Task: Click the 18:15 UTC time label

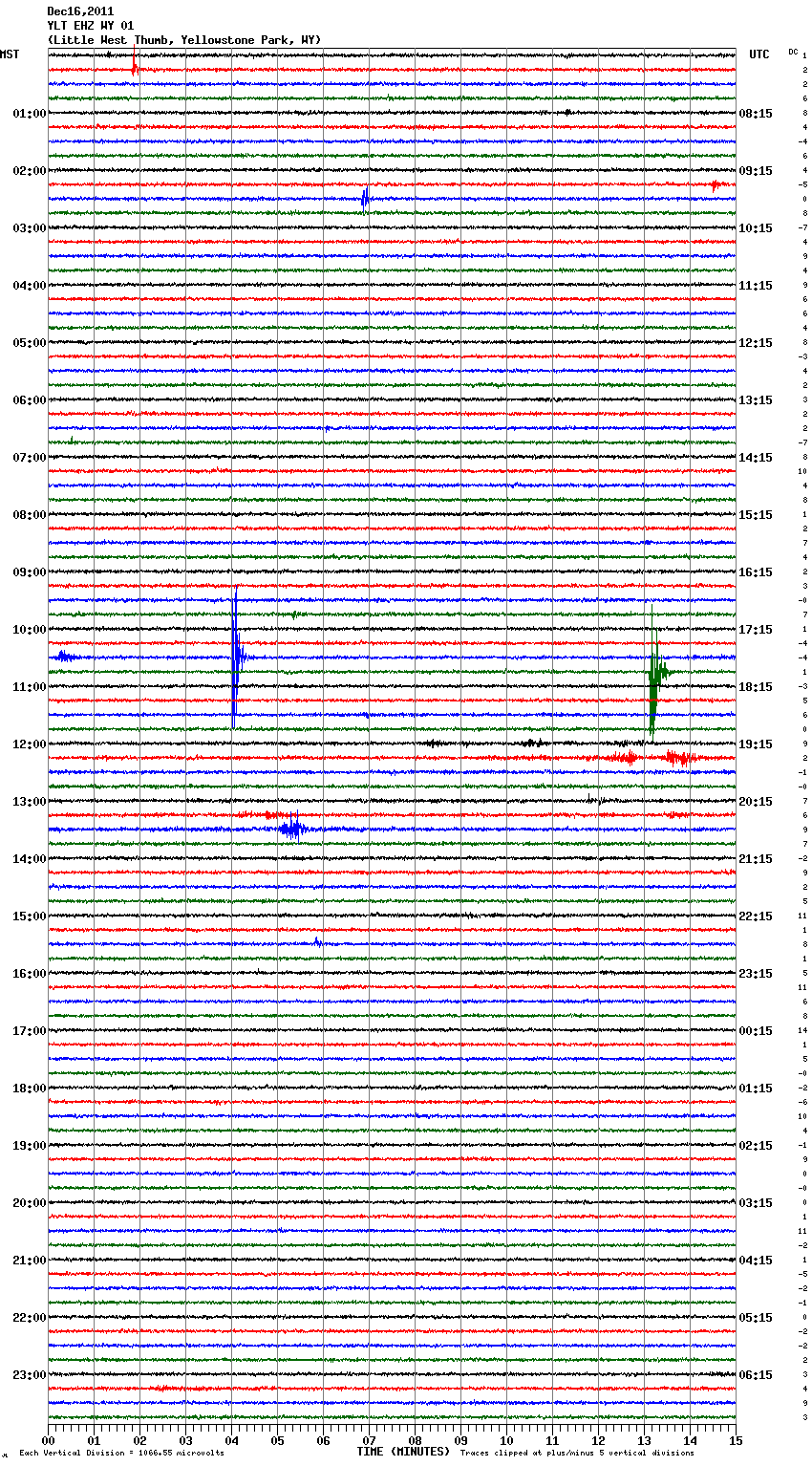Action: point(756,687)
